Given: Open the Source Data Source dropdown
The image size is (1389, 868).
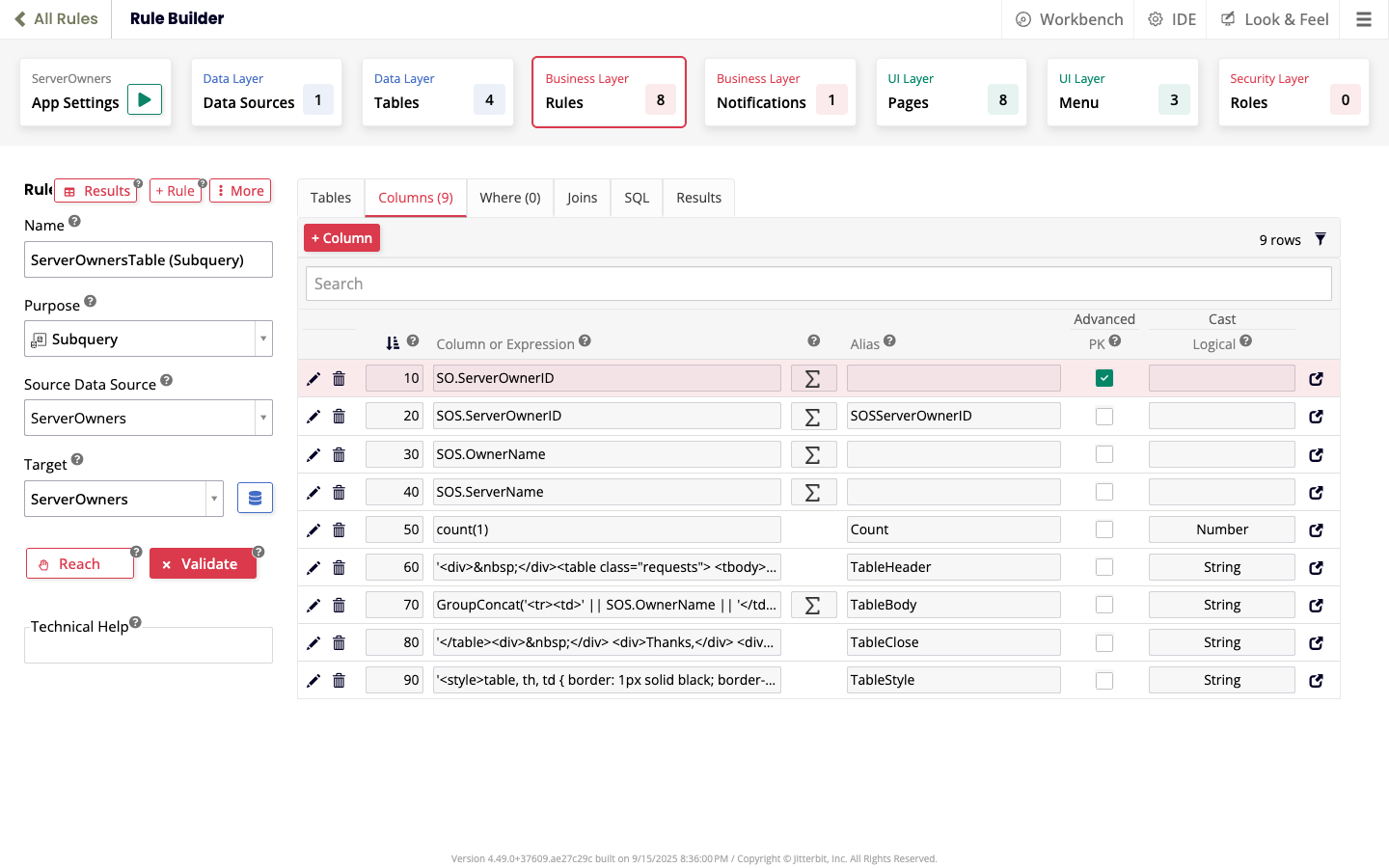Looking at the screenshot, I should 262,418.
